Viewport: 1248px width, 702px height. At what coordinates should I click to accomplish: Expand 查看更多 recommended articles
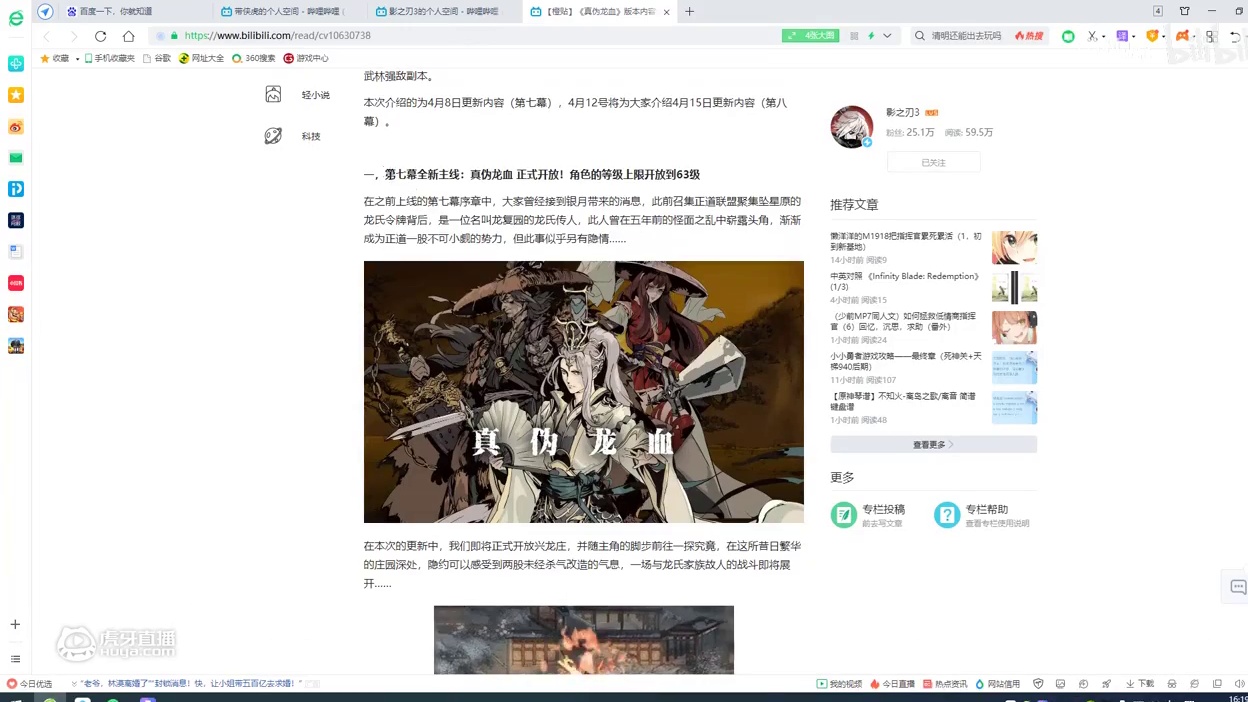pos(933,445)
